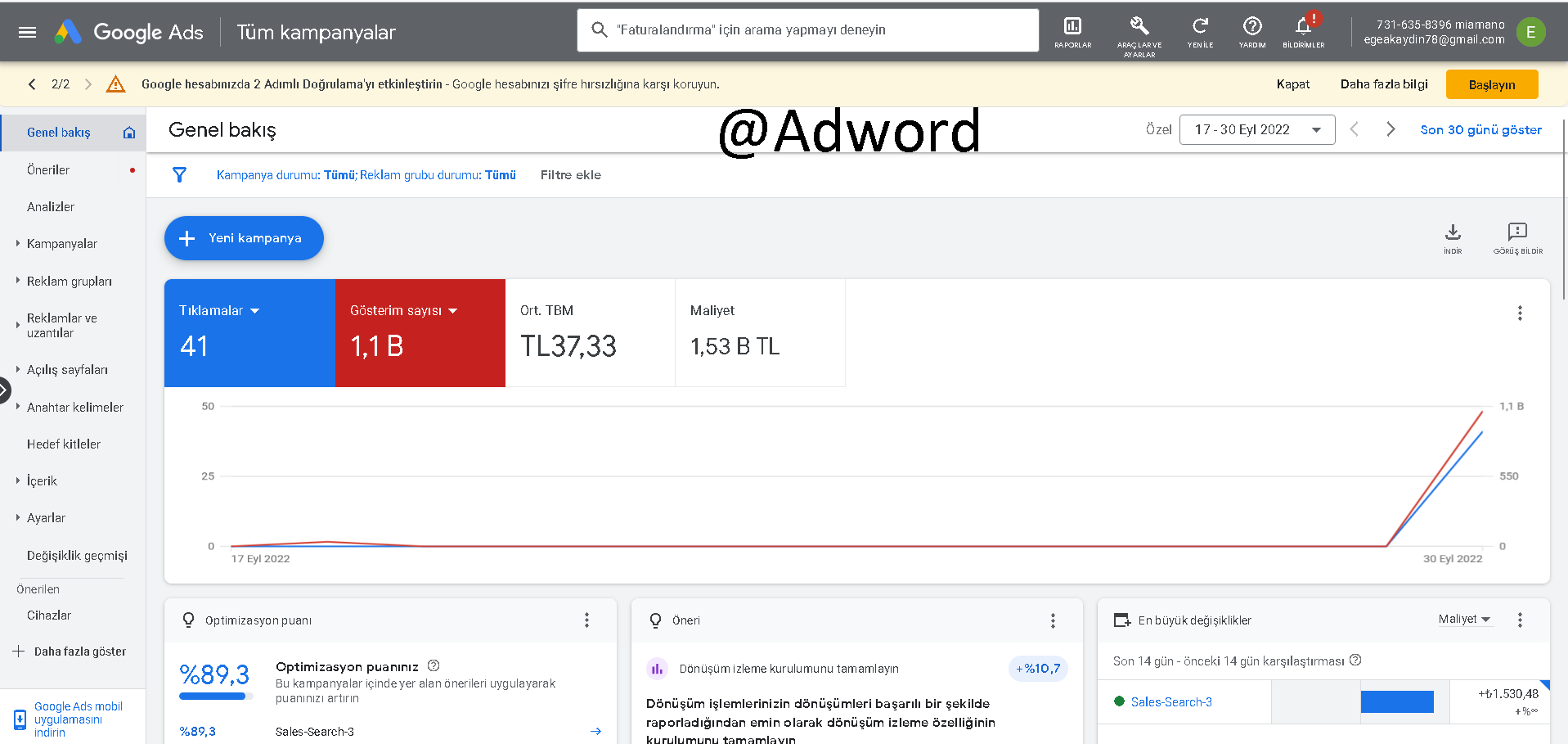The height and width of the screenshot is (744, 1568).
Task: Open the Tıklamalar metric dropdown
Action: click(x=219, y=311)
